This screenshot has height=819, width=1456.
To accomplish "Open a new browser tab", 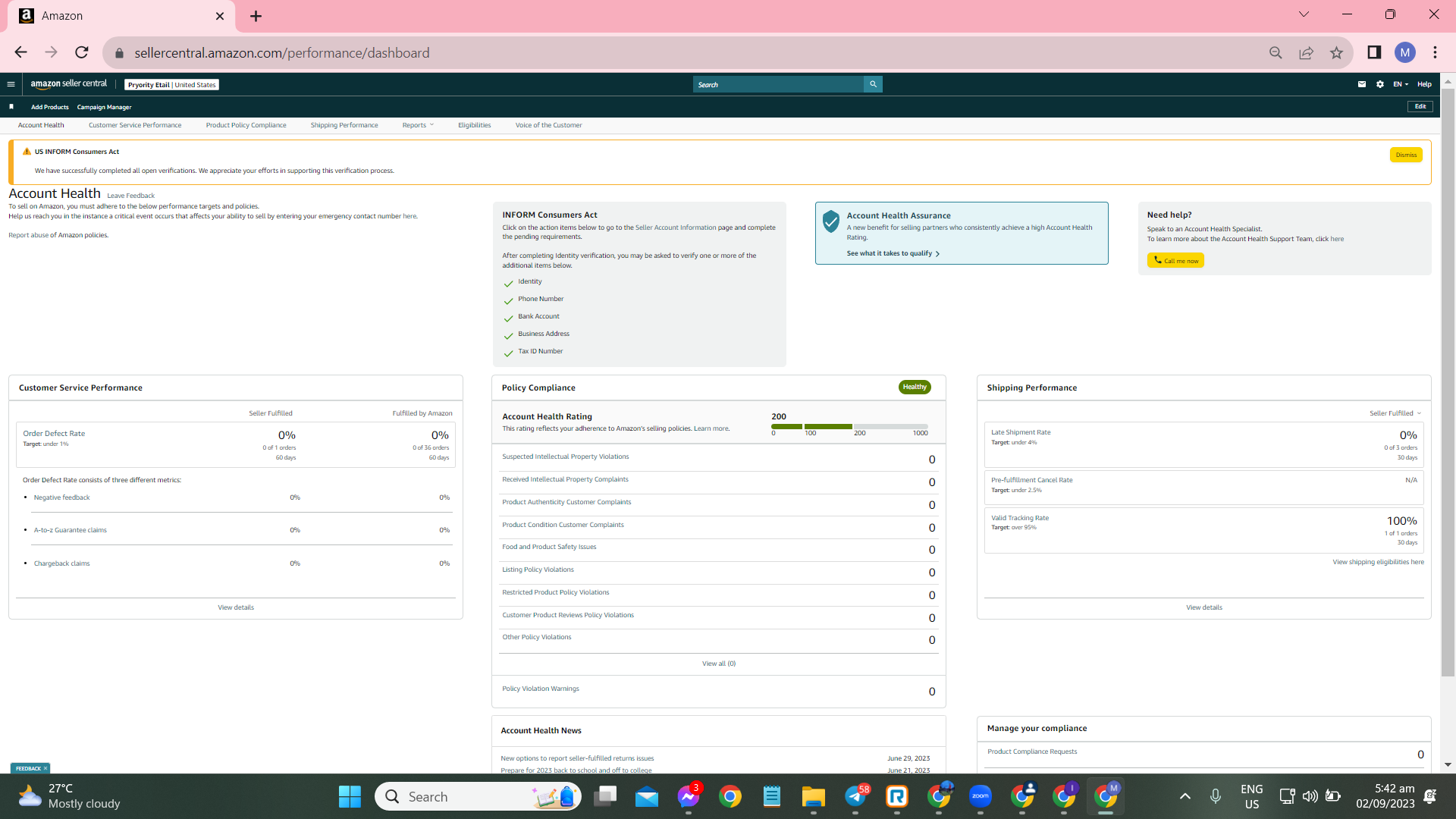I will click(x=256, y=16).
